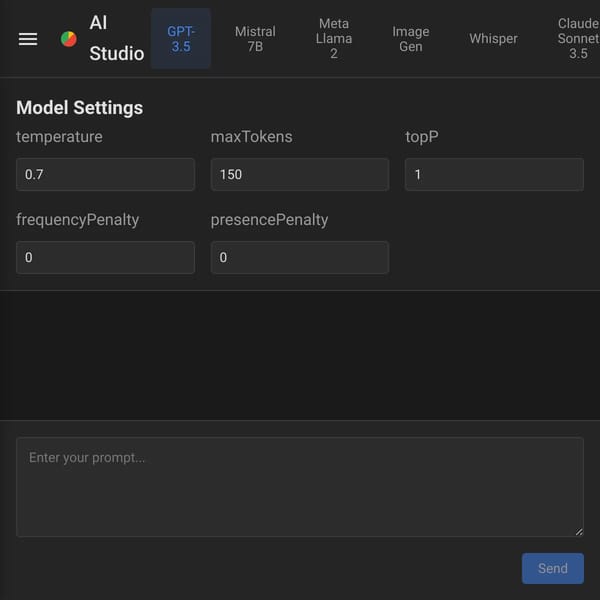This screenshot has width=600, height=600.
Task: Click the Send button
Action: (553, 568)
